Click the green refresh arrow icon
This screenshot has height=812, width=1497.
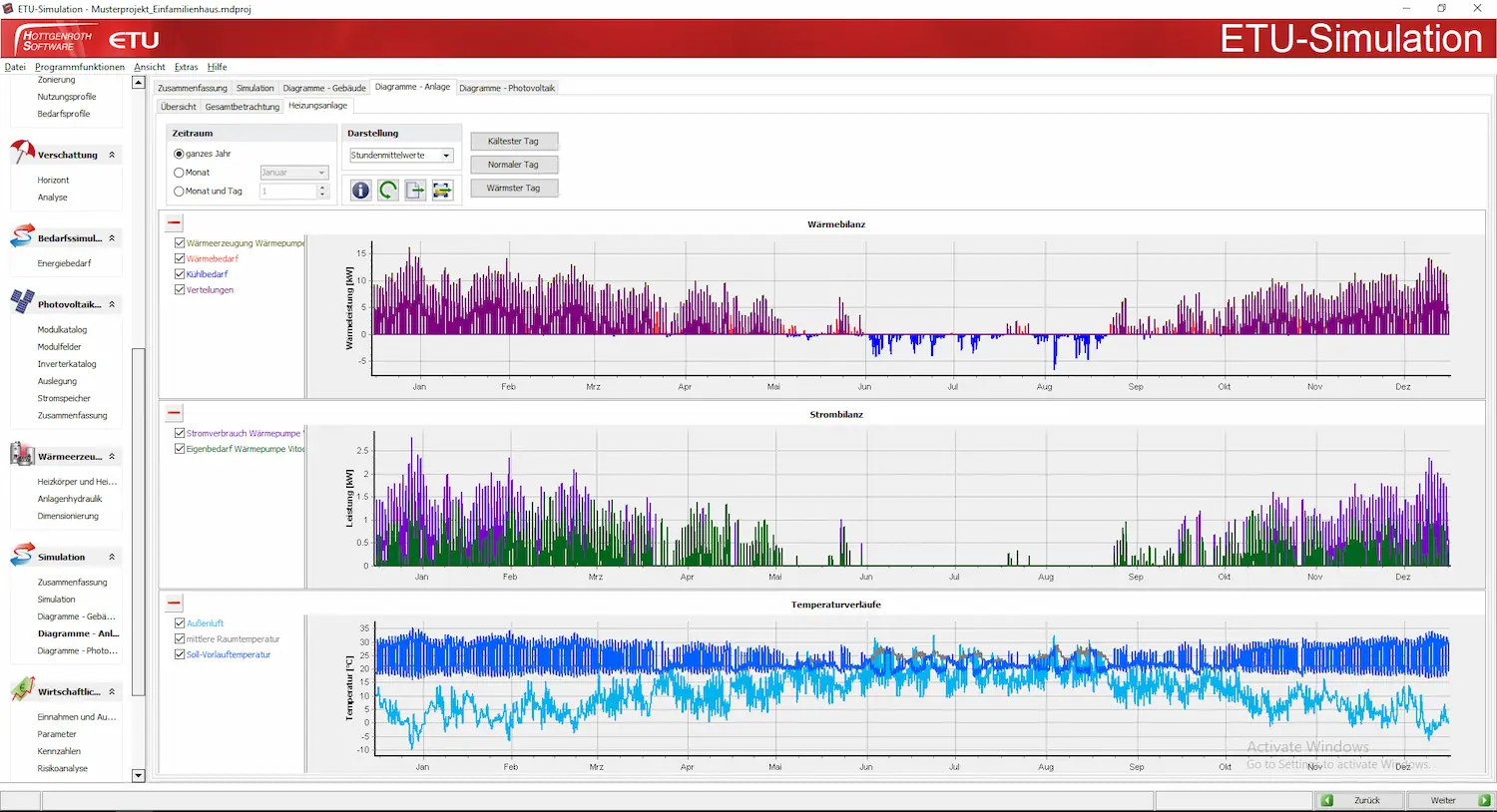click(388, 190)
